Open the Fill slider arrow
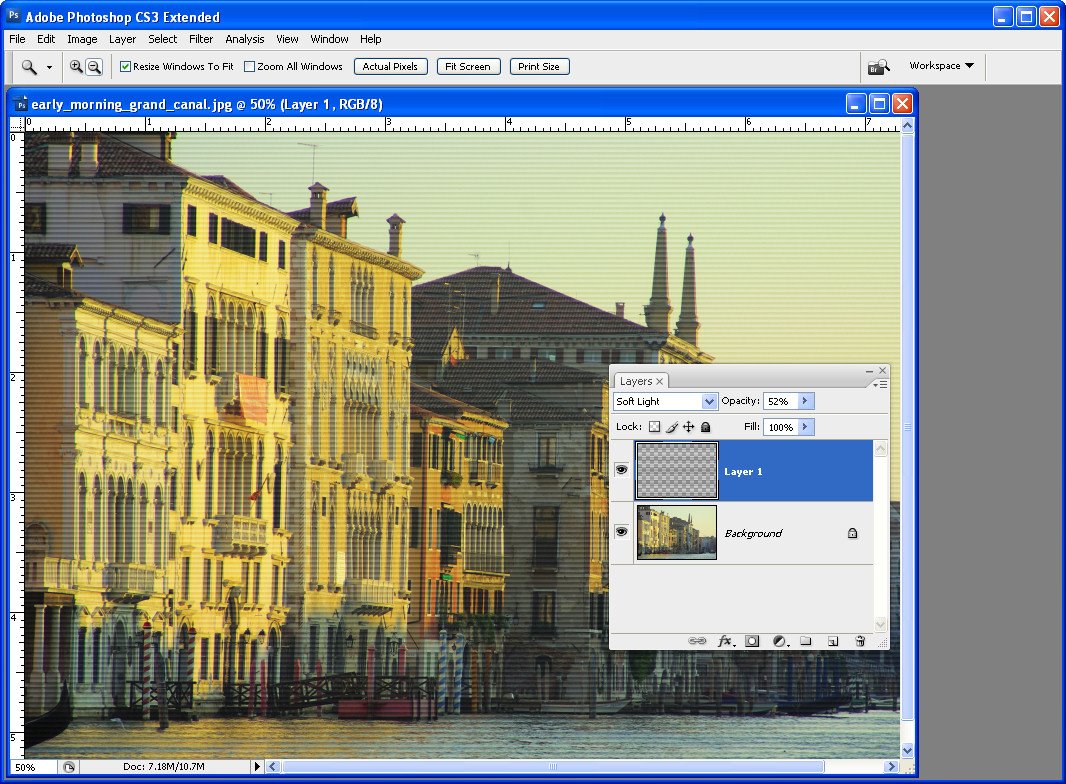The image size is (1066, 784). pos(806,427)
